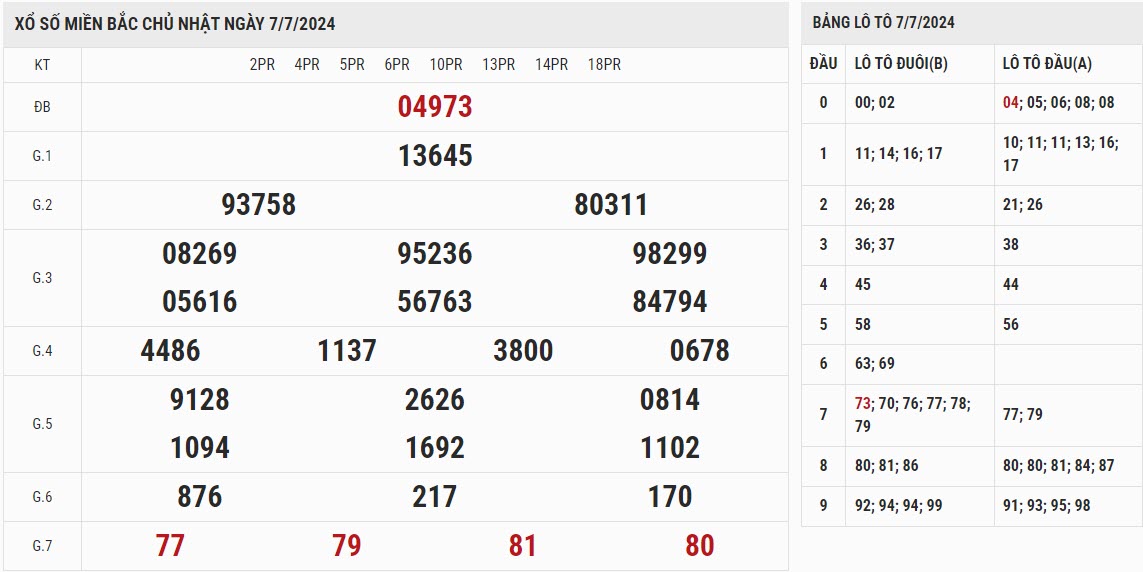Select G.6 number 217
Image resolution: width=1143 pixels, height=572 pixels.
pyautogui.click(x=435, y=497)
